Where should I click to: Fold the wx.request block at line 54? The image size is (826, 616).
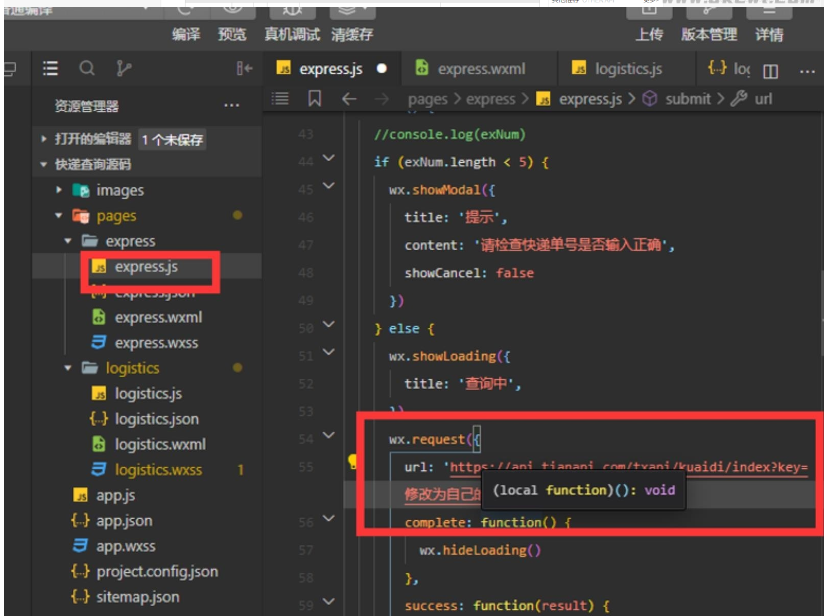(328, 437)
